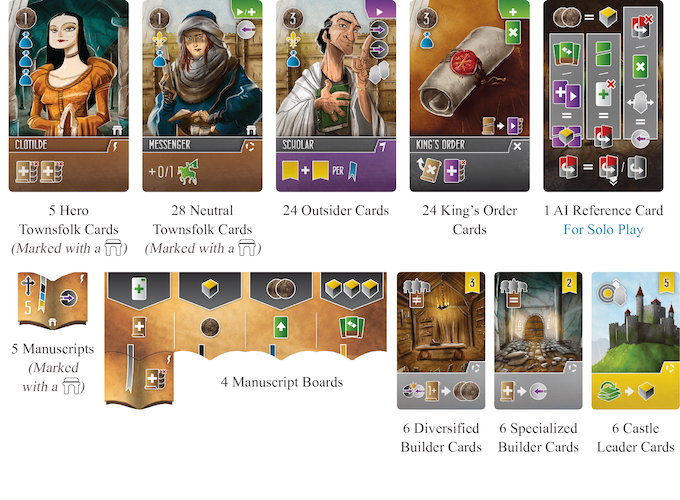Click the '24 Outsider Cards' caption
This screenshot has height=500, width=680.
point(336,210)
